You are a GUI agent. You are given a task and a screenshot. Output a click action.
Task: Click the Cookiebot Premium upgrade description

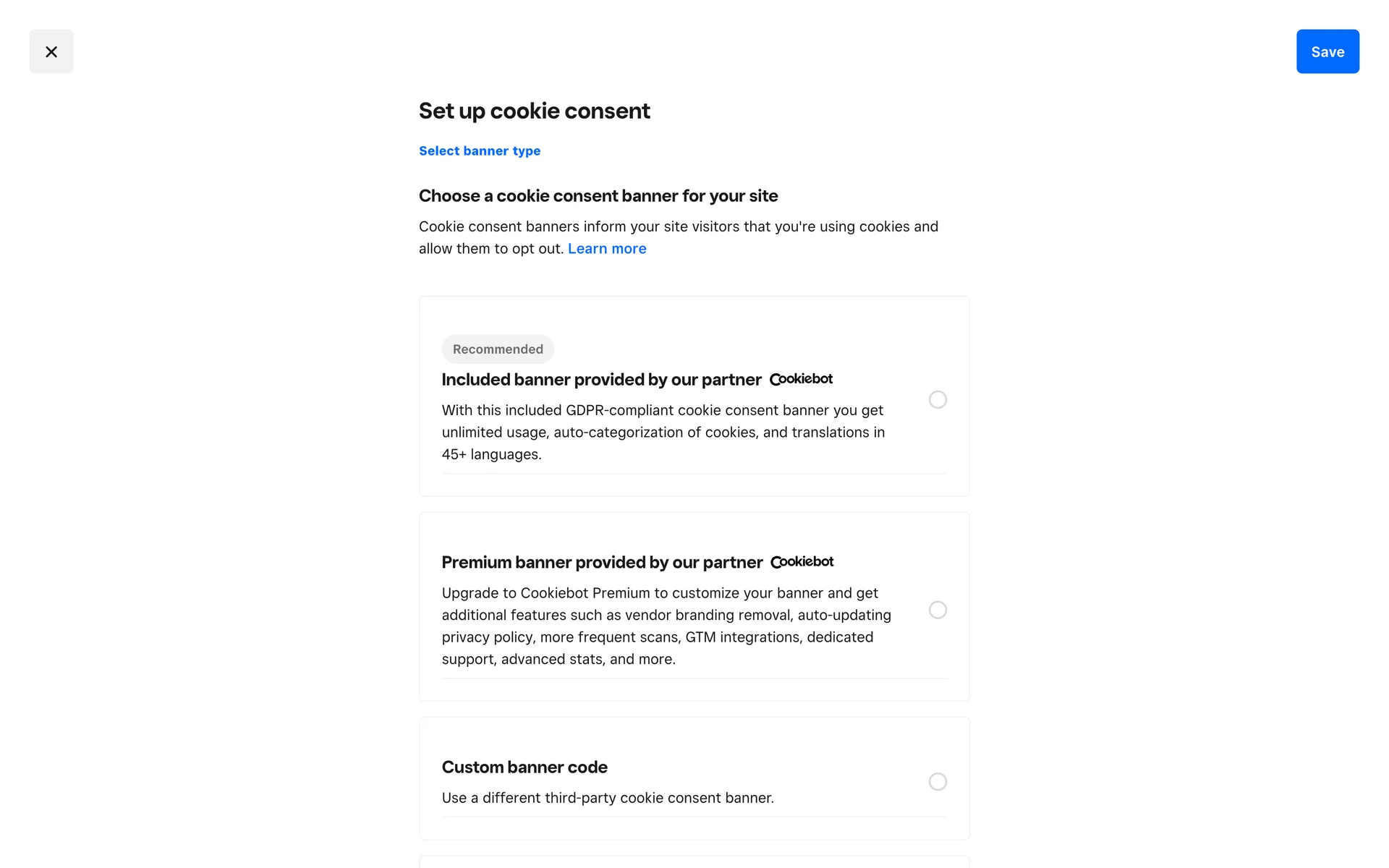[666, 626]
